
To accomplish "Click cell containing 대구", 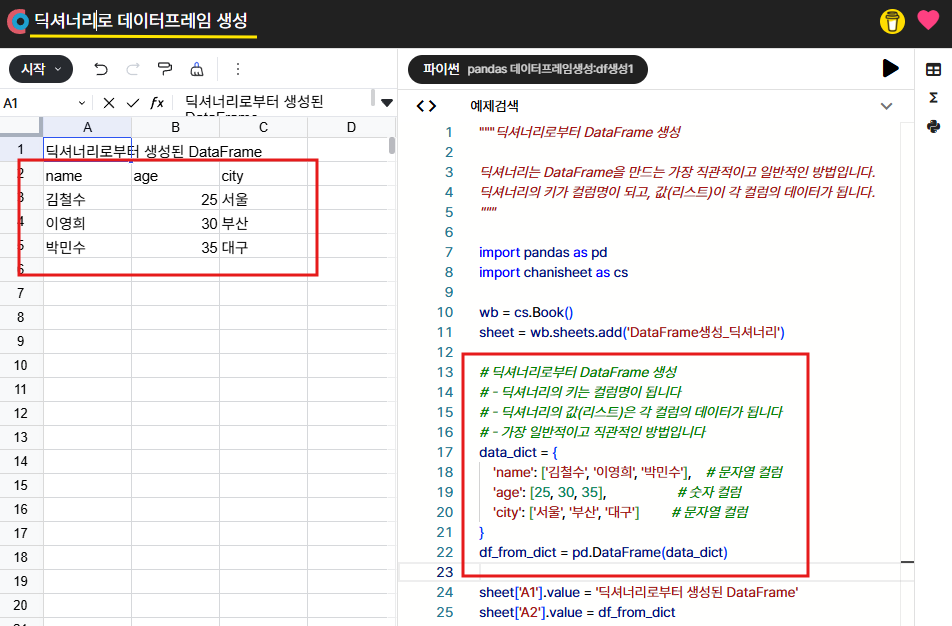I will click(264, 247).
